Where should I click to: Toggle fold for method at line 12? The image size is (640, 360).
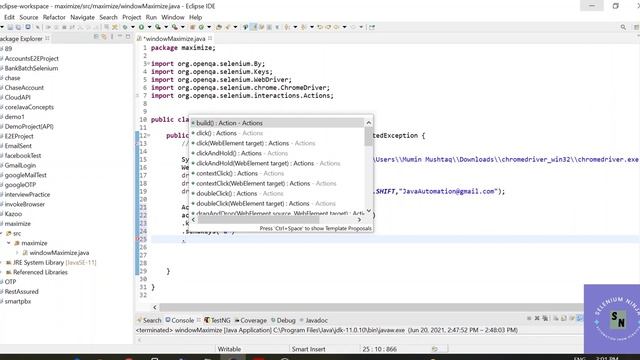click(149, 136)
